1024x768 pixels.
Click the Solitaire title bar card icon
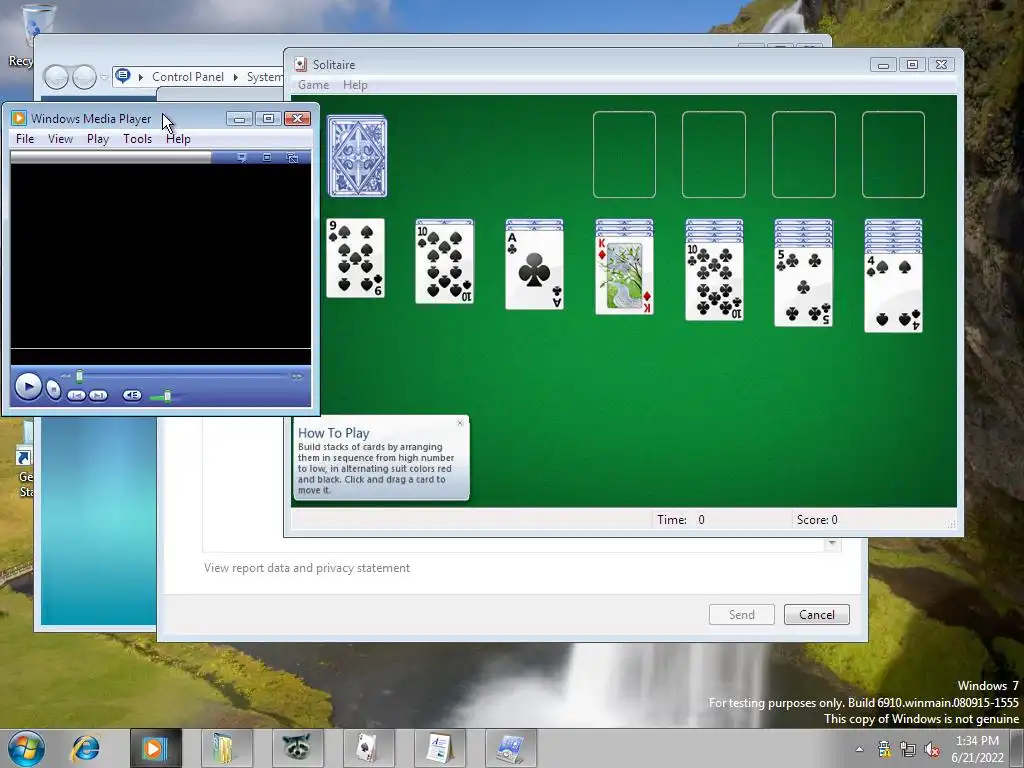pyautogui.click(x=300, y=64)
